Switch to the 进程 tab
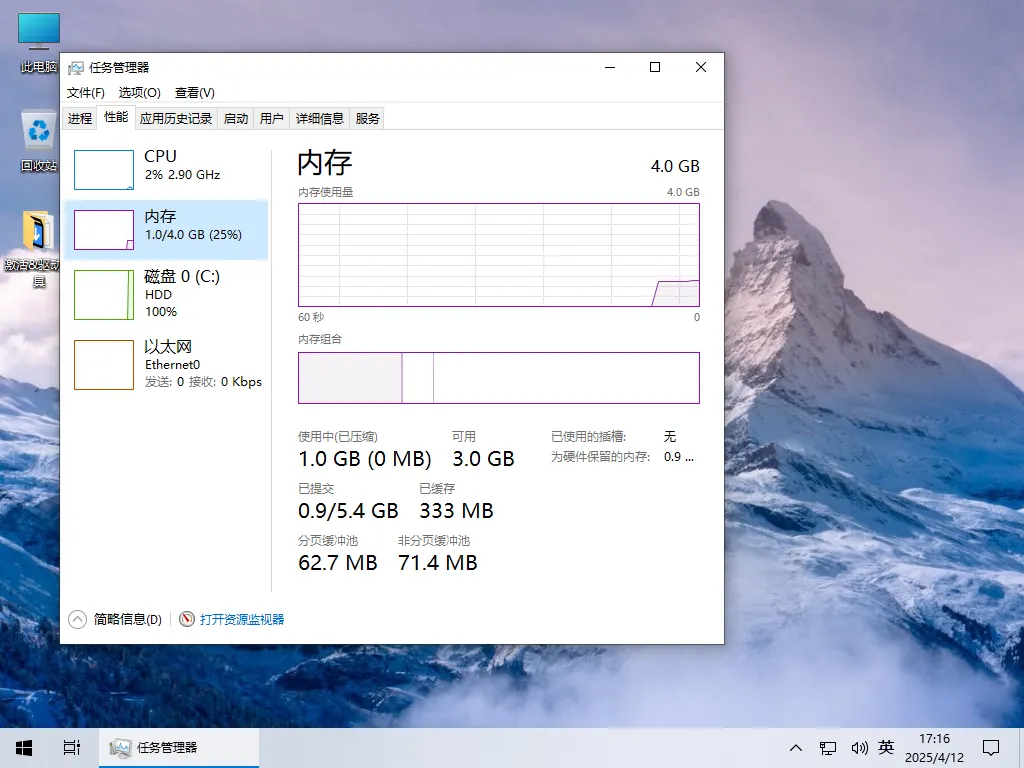Viewport: 1024px width, 768px height. [x=78, y=117]
